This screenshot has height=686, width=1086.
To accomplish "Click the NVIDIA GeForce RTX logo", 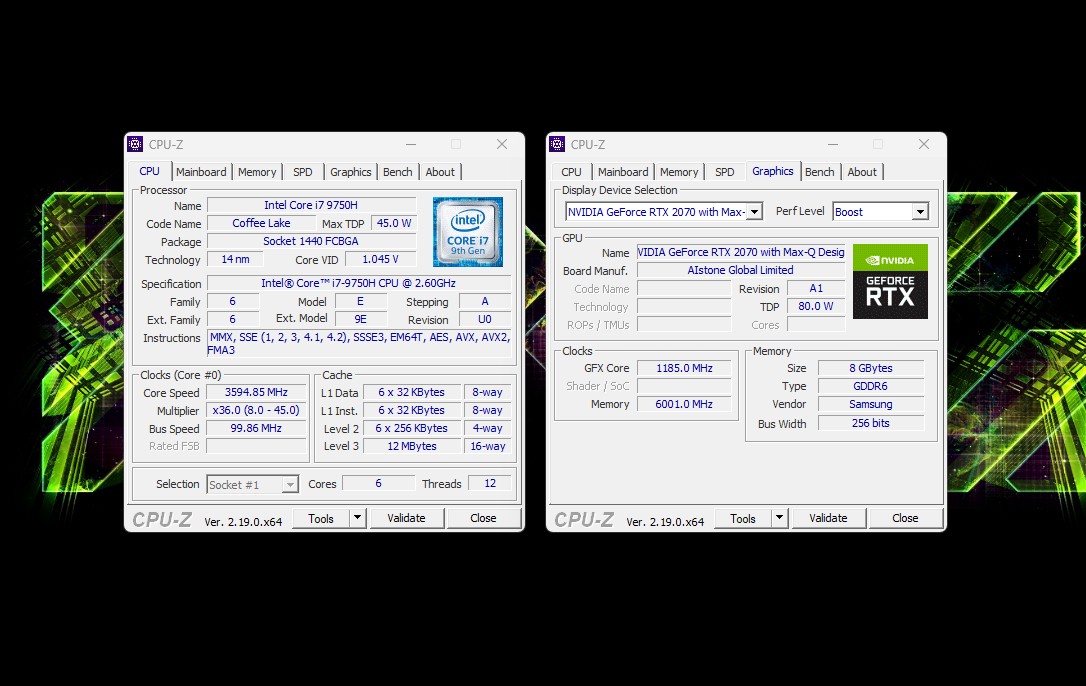I will pos(890,281).
